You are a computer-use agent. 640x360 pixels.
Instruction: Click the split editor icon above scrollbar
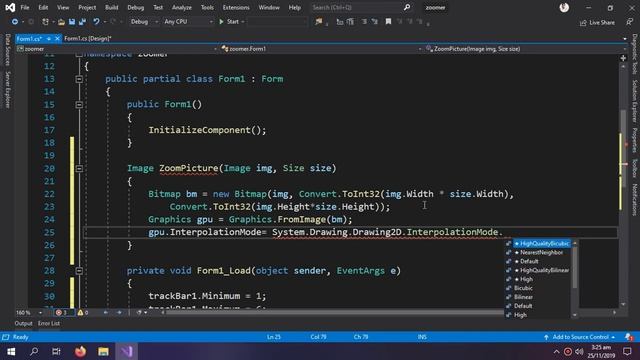(x=623, y=58)
